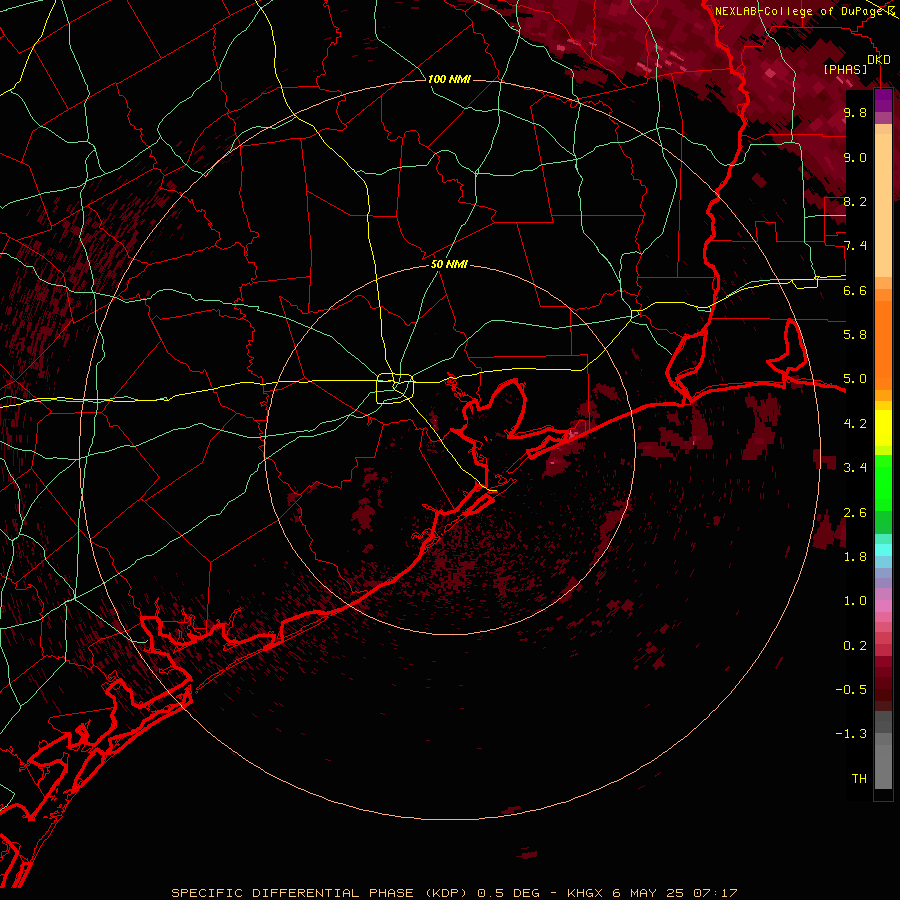Click the 100 NMI range ring label
The image size is (900, 900).
tap(449, 79)
